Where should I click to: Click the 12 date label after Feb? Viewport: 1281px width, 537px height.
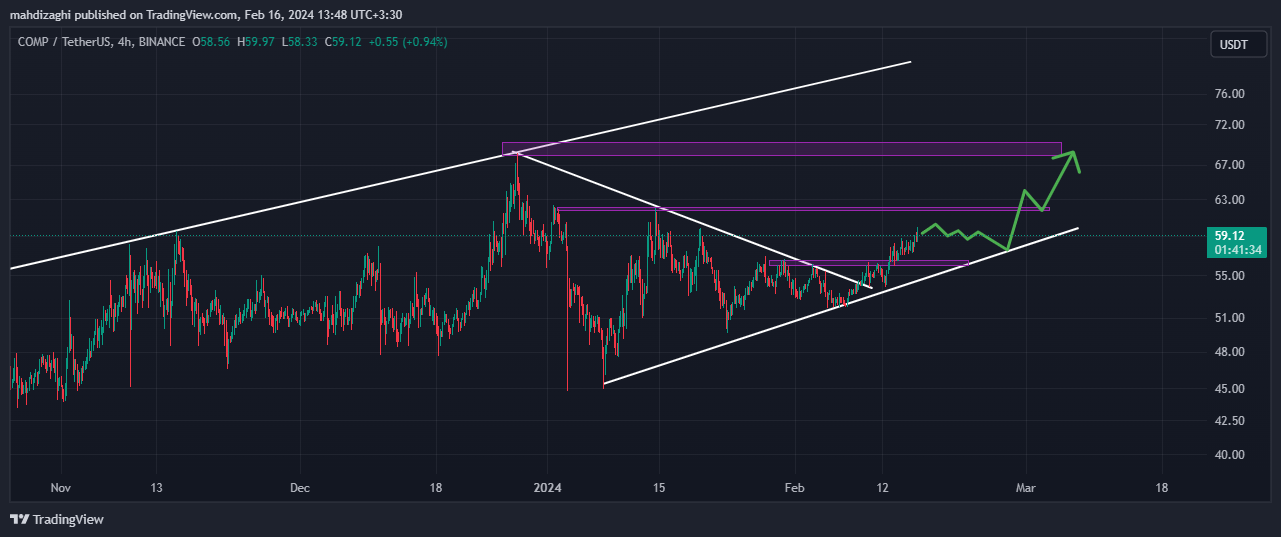(x=882, y=488)
